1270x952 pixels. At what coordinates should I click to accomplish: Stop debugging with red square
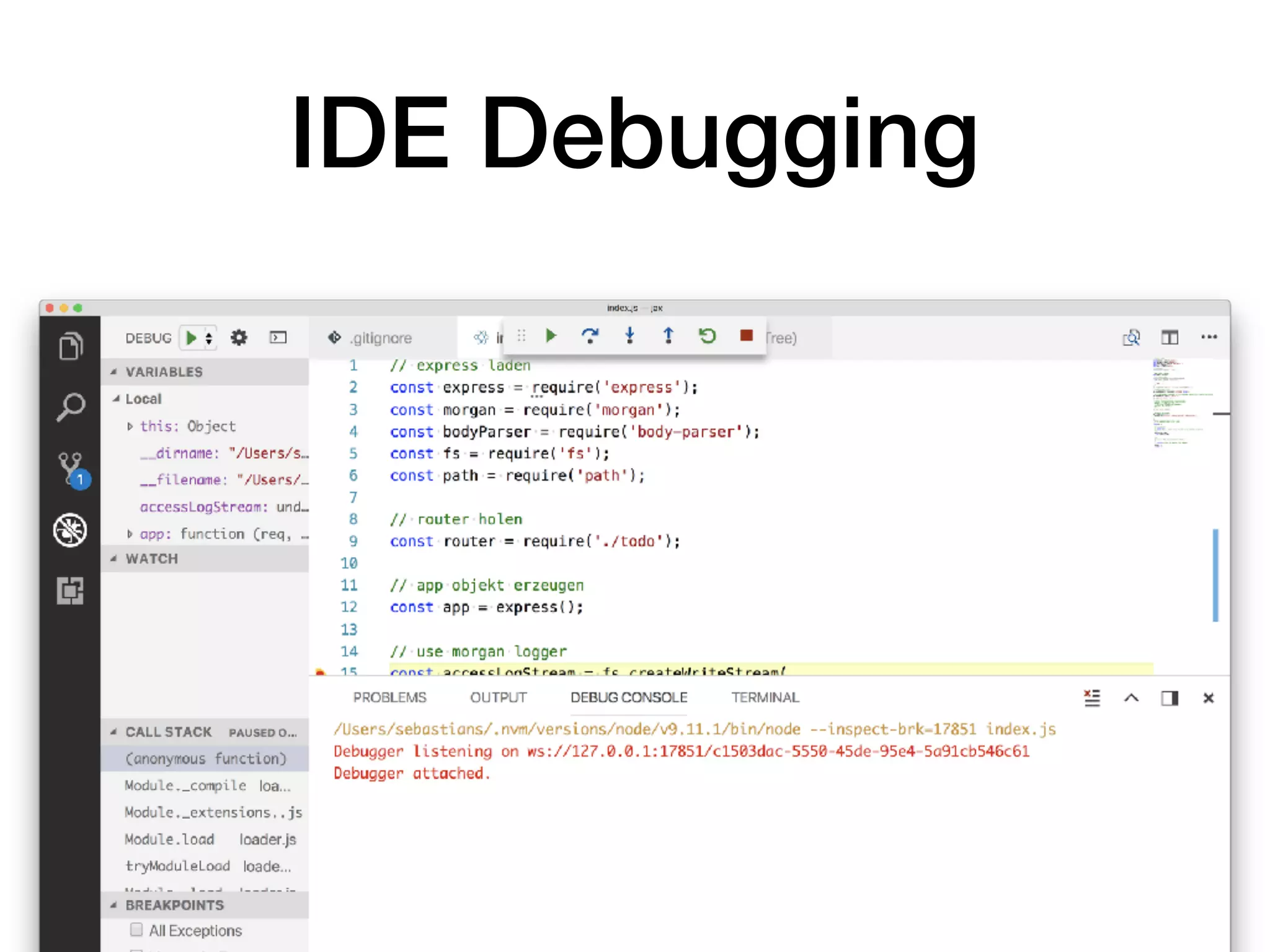(746, 336)
